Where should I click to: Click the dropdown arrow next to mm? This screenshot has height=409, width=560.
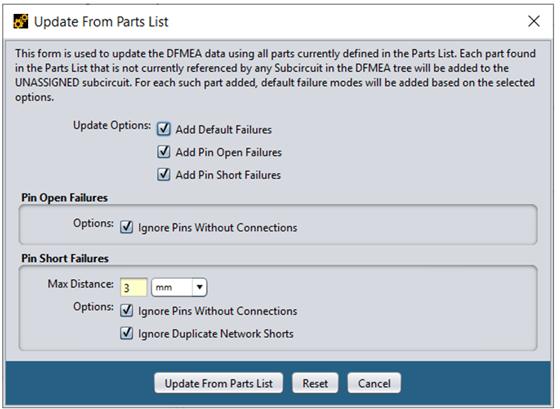(200, 287)
